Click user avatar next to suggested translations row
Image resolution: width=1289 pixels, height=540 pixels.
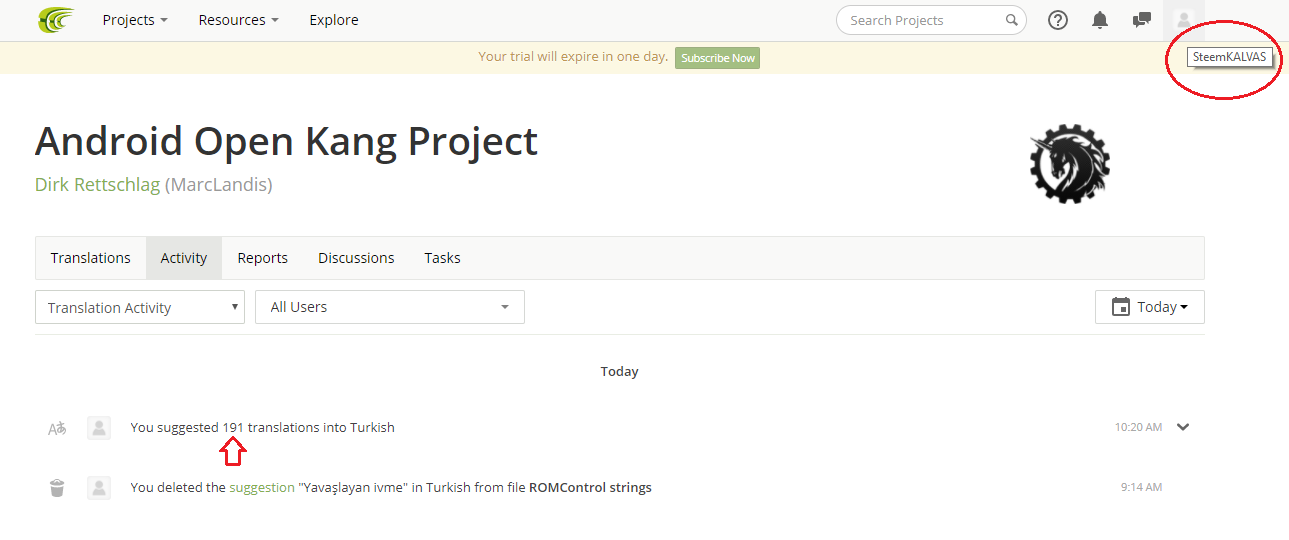98,428
